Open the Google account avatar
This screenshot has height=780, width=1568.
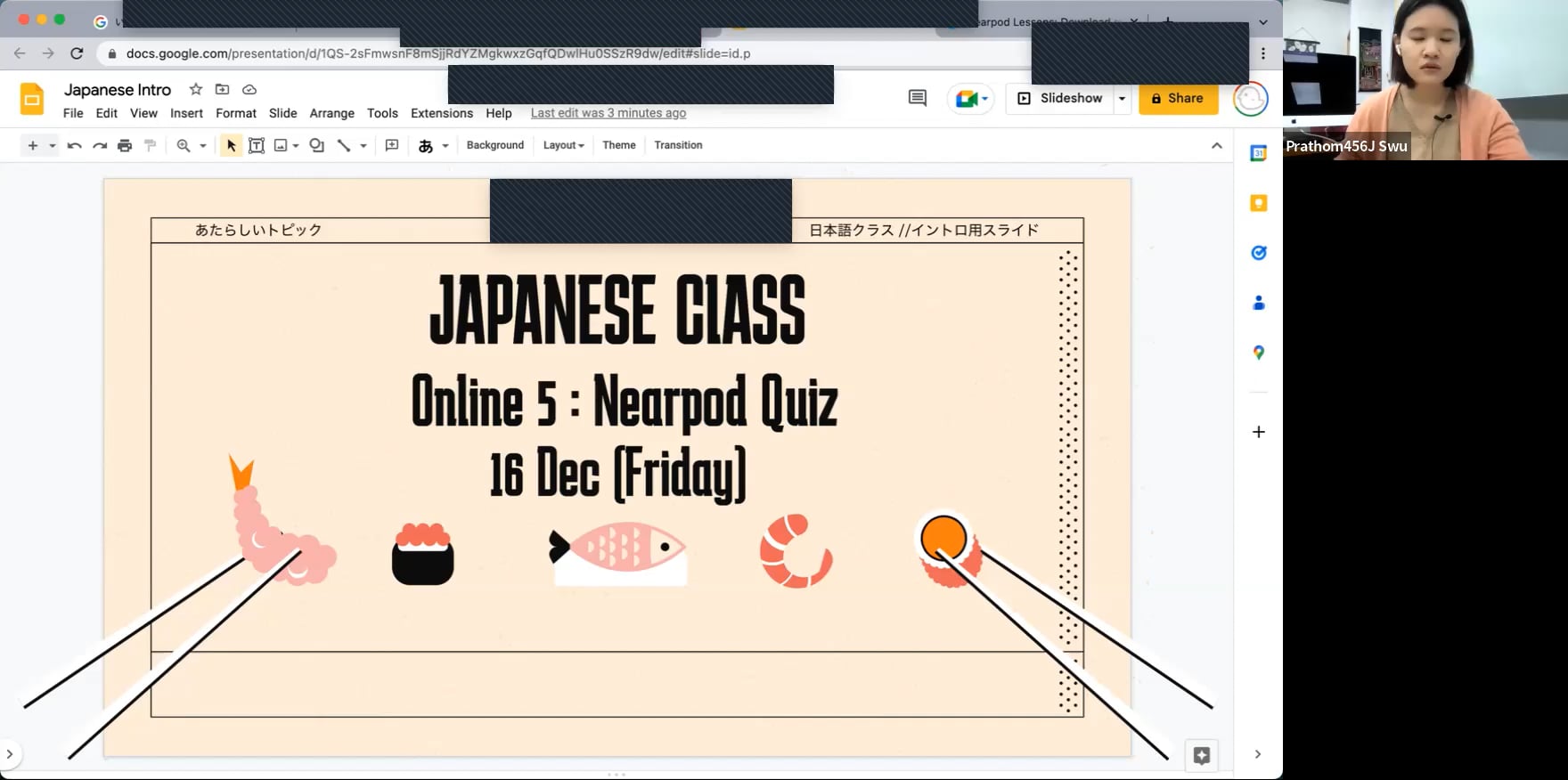coord(1250,99)
